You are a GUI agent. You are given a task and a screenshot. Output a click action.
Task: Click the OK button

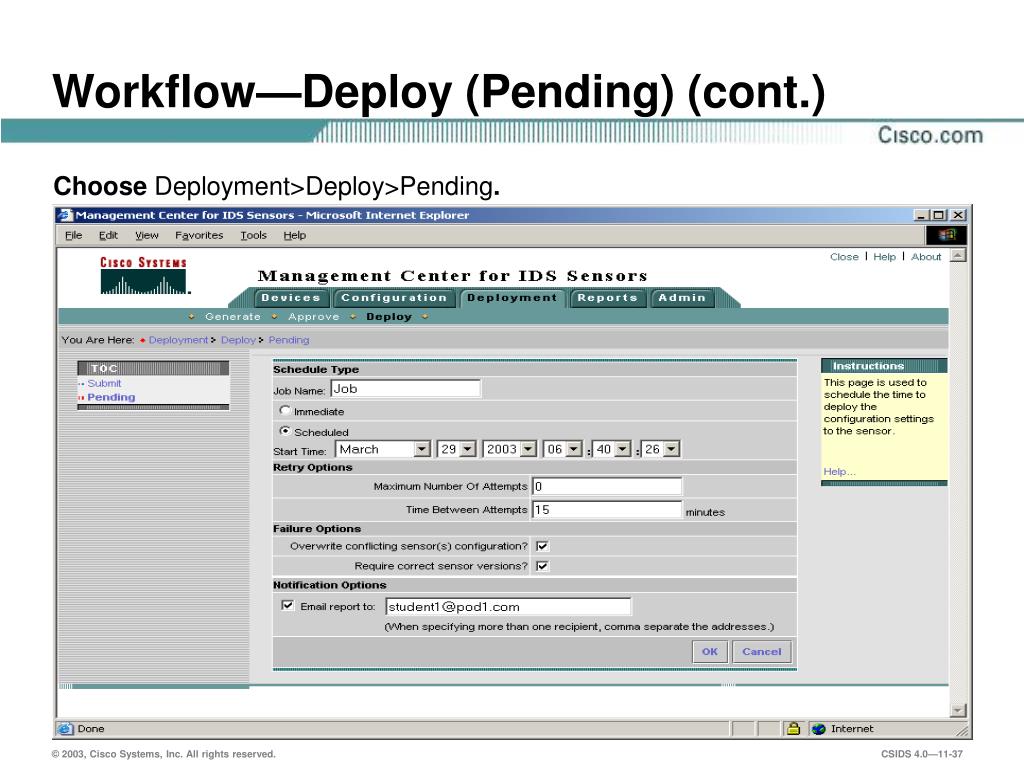[x=710, y=652]
